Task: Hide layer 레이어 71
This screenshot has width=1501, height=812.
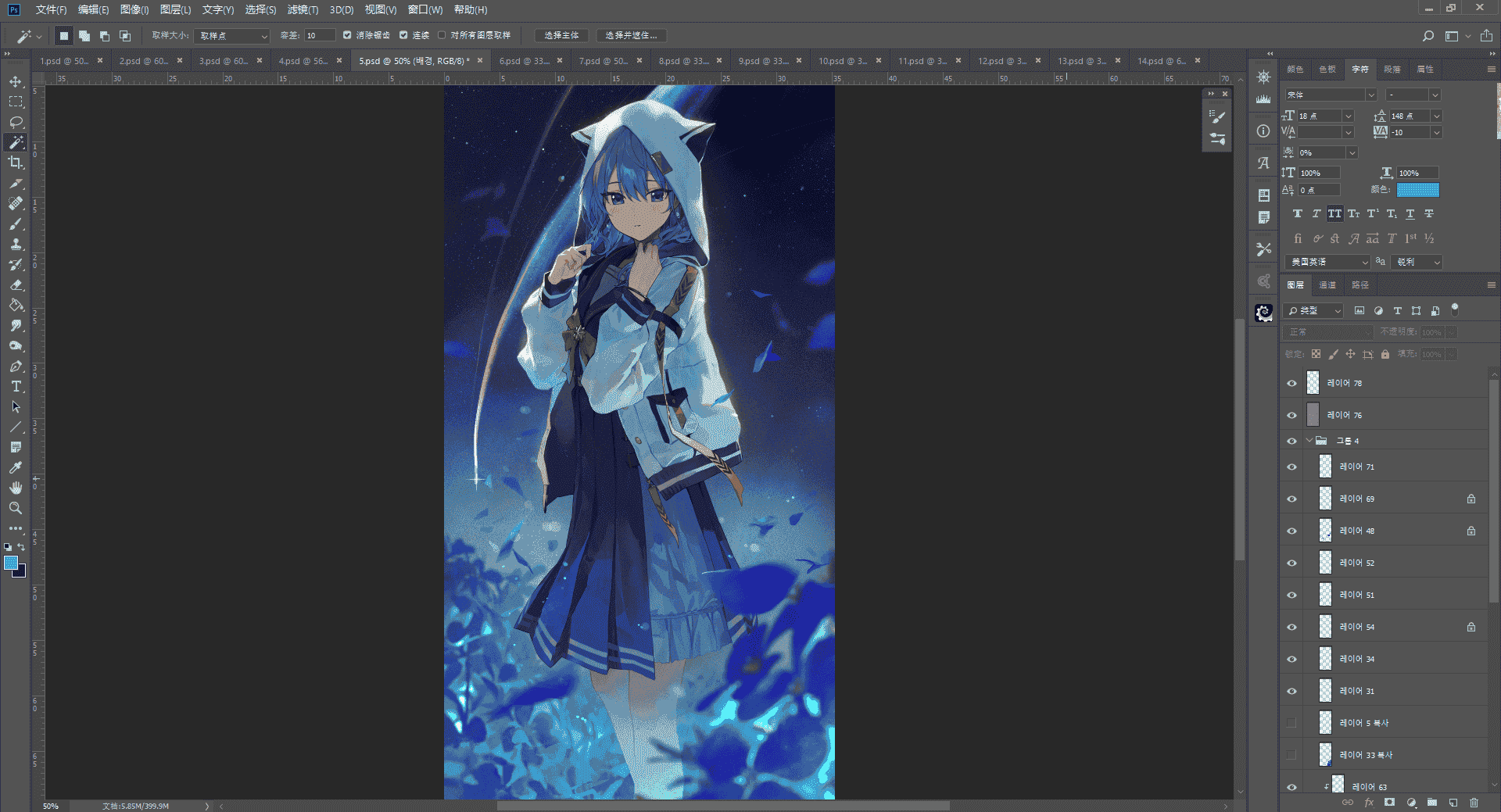Action: [1291, 467]
